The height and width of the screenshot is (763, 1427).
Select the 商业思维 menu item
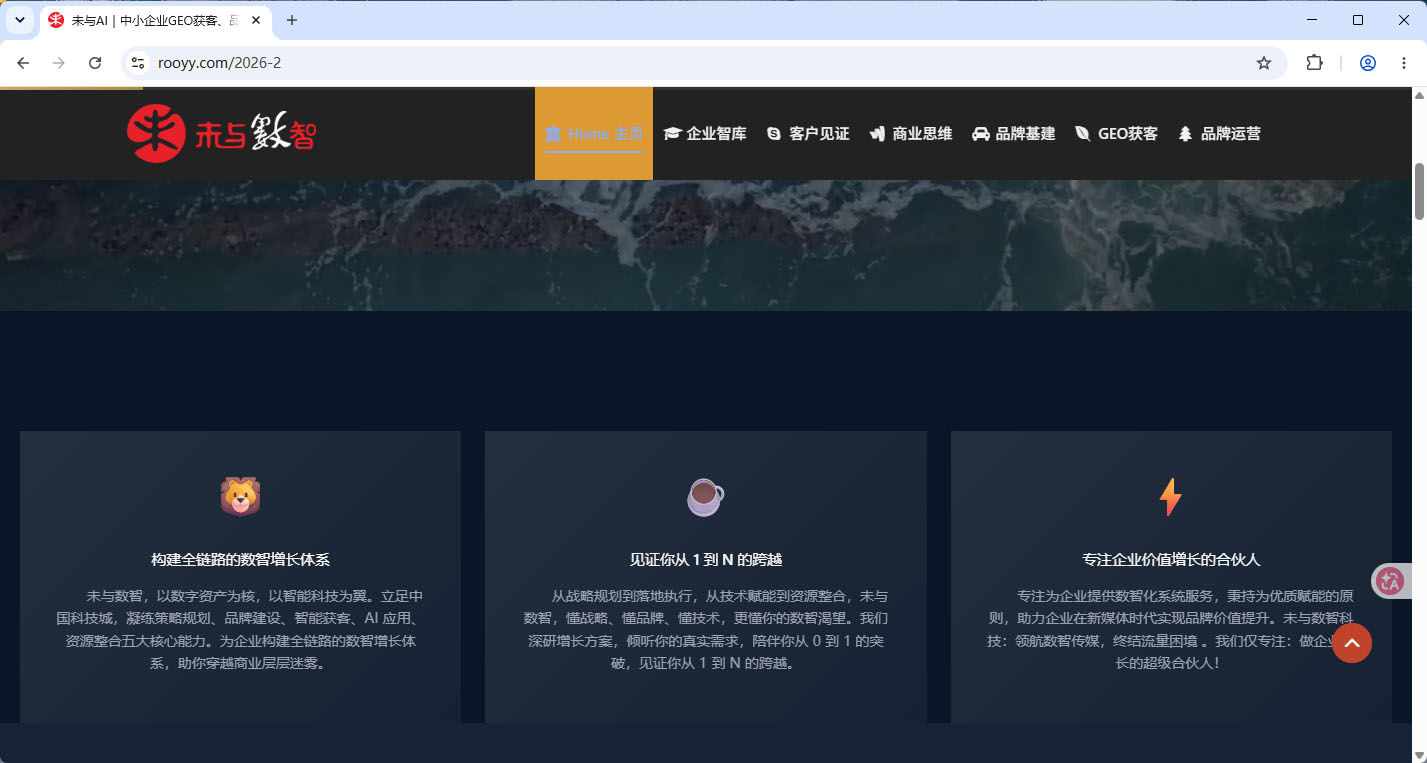911,134
